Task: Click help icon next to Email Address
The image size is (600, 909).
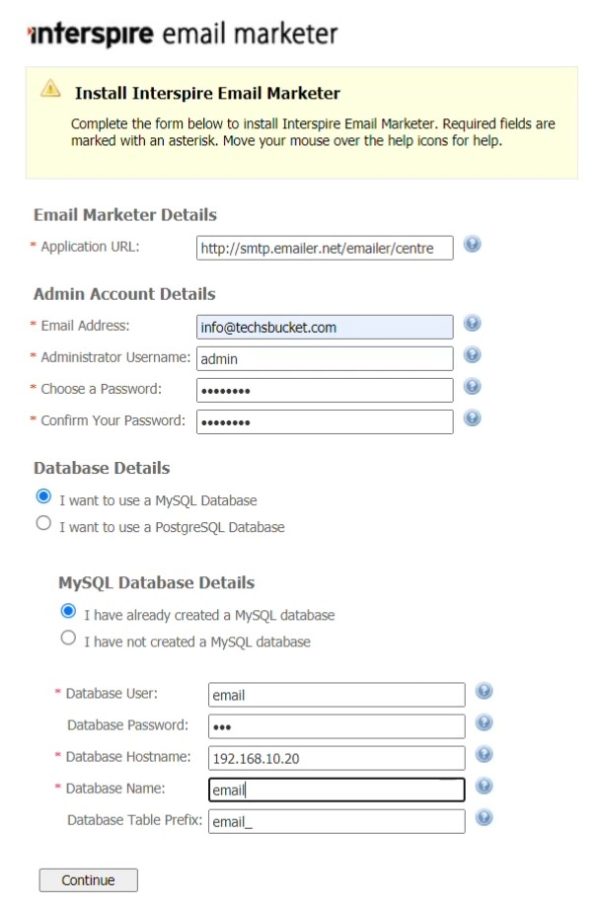Action: click(x=472, y=324)
